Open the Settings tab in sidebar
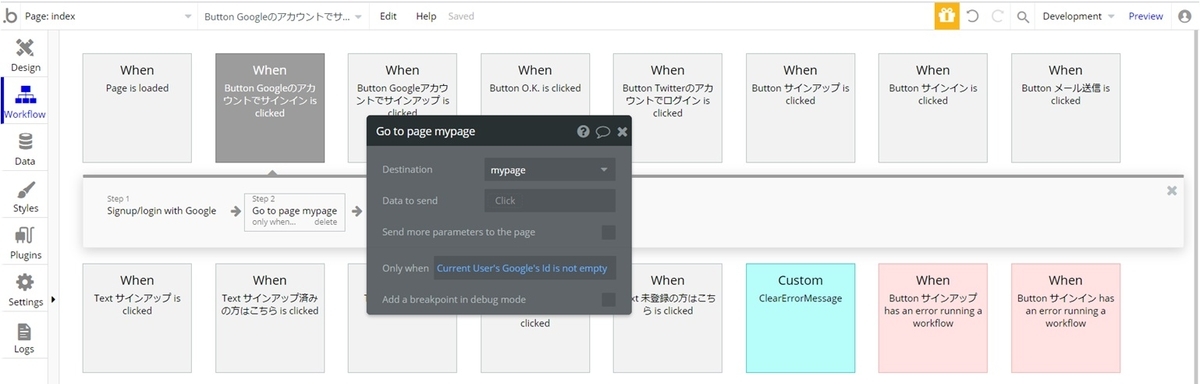 (25, 290)
